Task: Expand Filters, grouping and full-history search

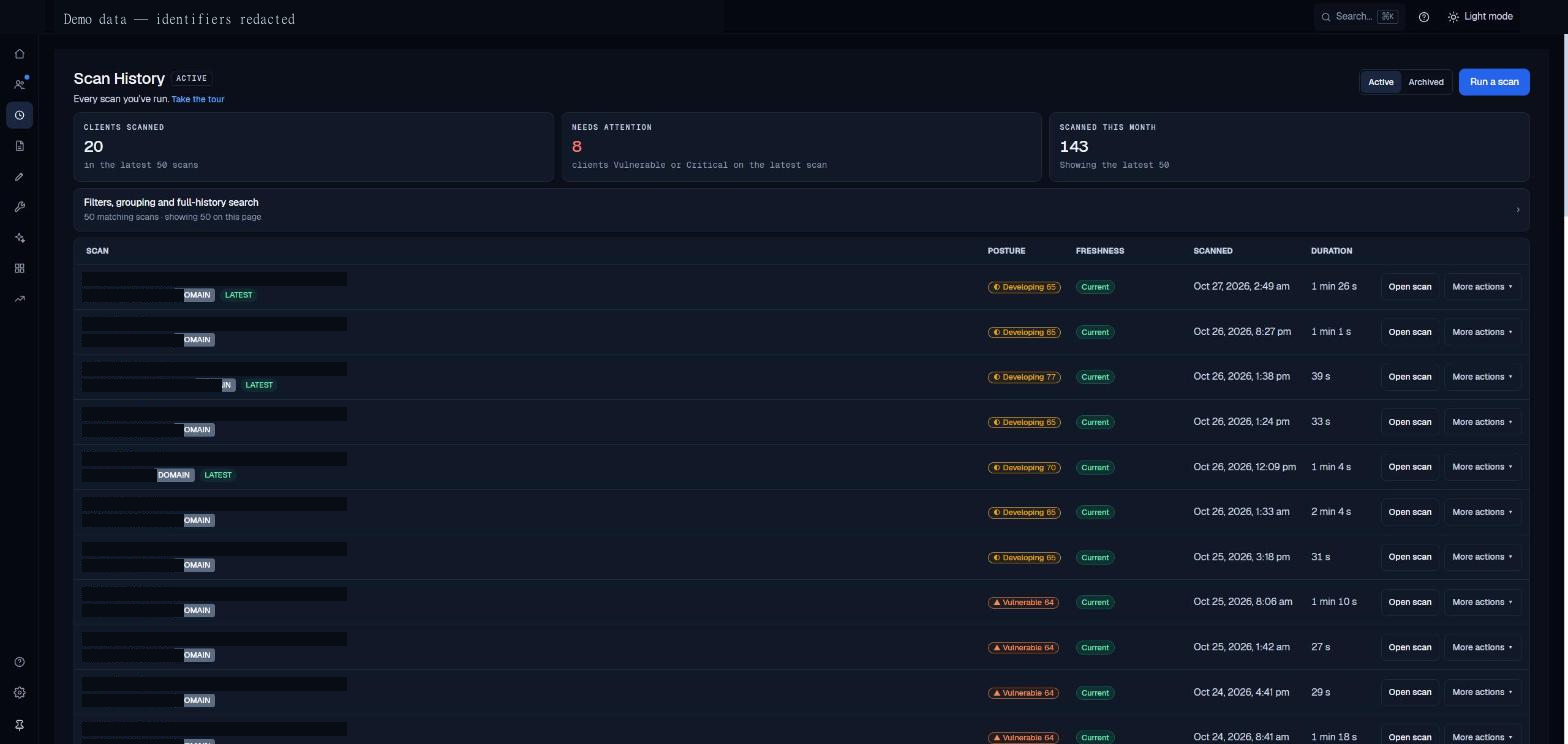Action: pos(801,209)
